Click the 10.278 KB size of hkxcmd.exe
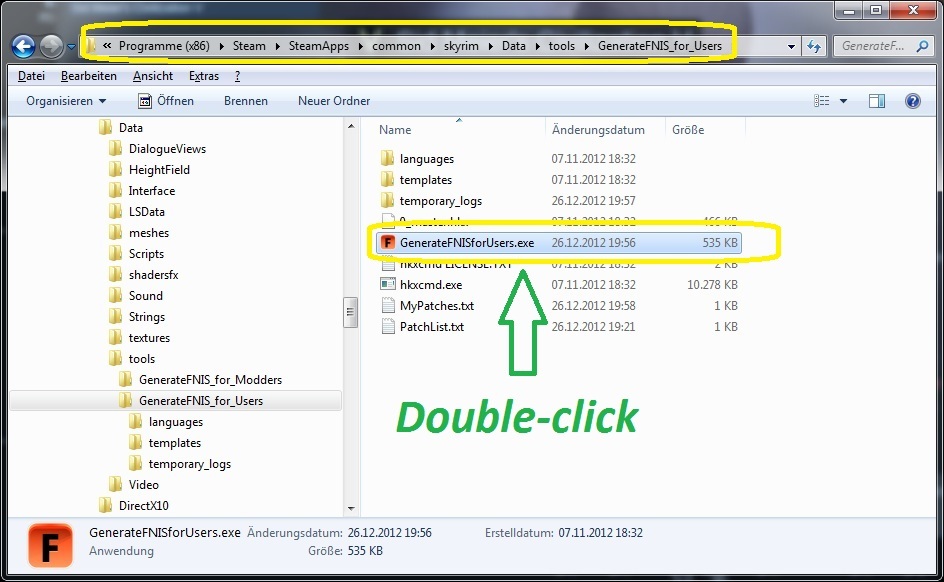944x582 pixels. 712,285
